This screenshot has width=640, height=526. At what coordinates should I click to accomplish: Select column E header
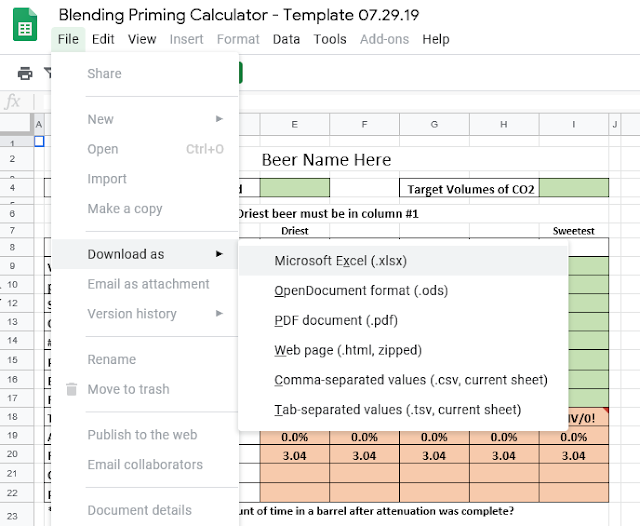pyautogui.click(x=295, y=124)
